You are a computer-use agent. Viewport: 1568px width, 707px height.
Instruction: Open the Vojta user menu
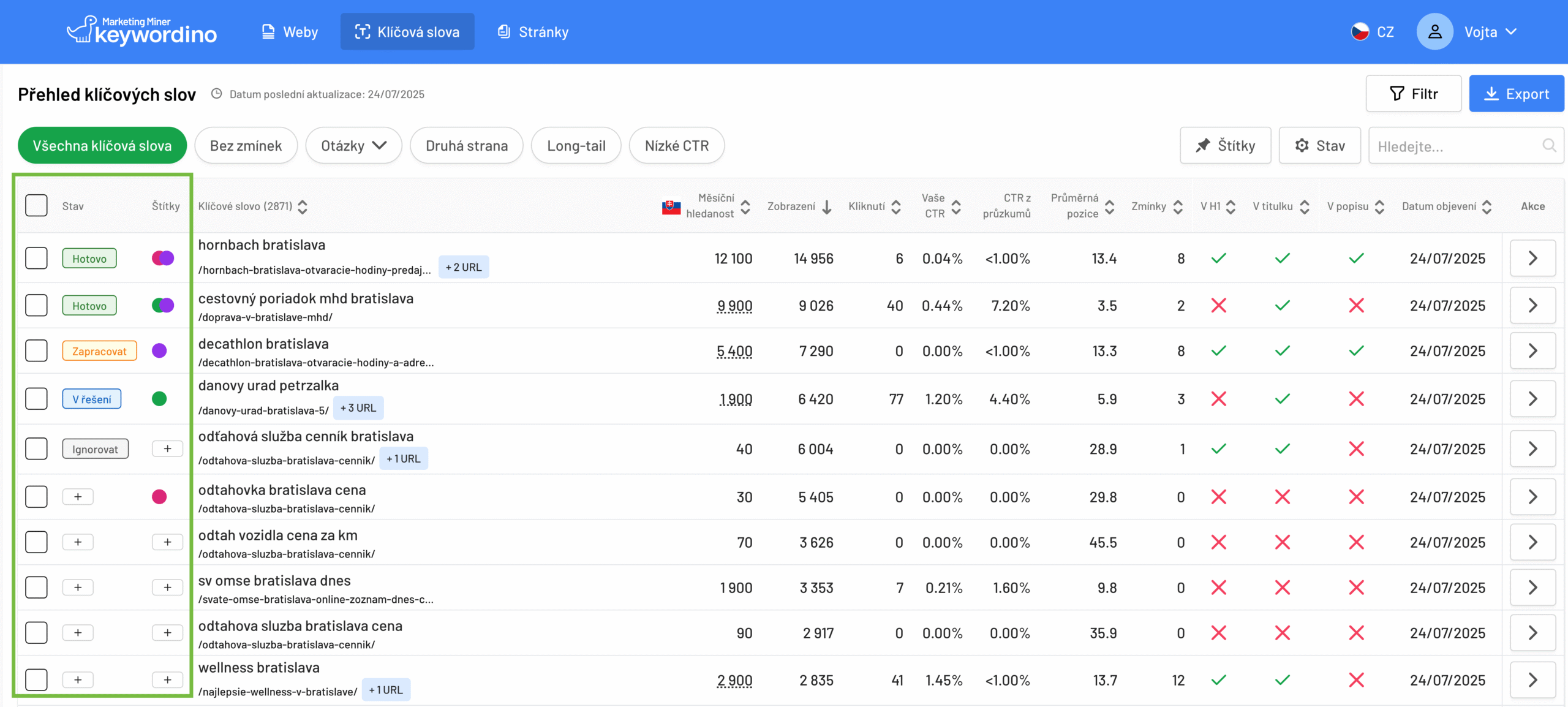(x=1490, y=32)
